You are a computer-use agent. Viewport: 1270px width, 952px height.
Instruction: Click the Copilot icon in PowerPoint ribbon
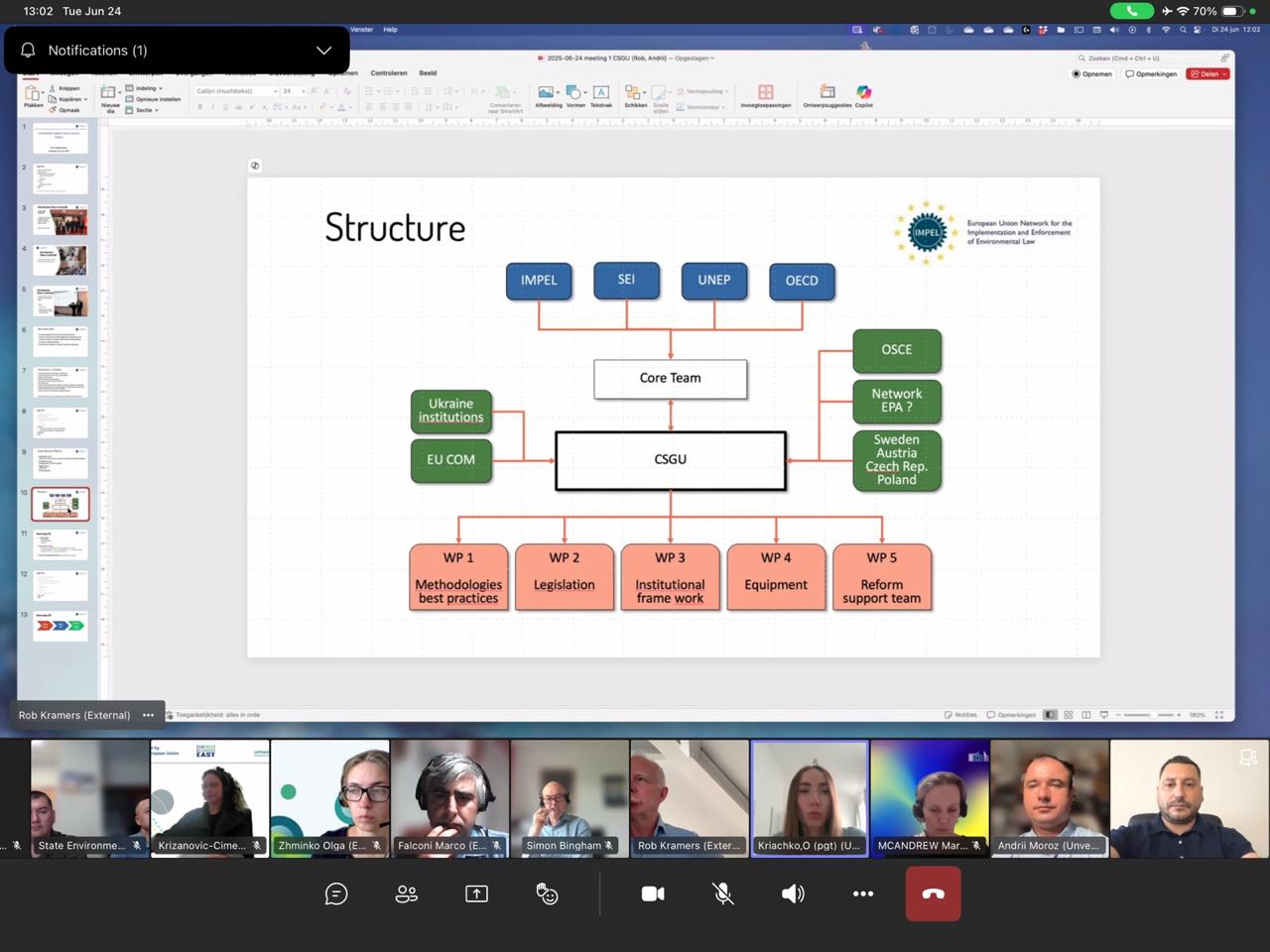click(x=864, y=95)
